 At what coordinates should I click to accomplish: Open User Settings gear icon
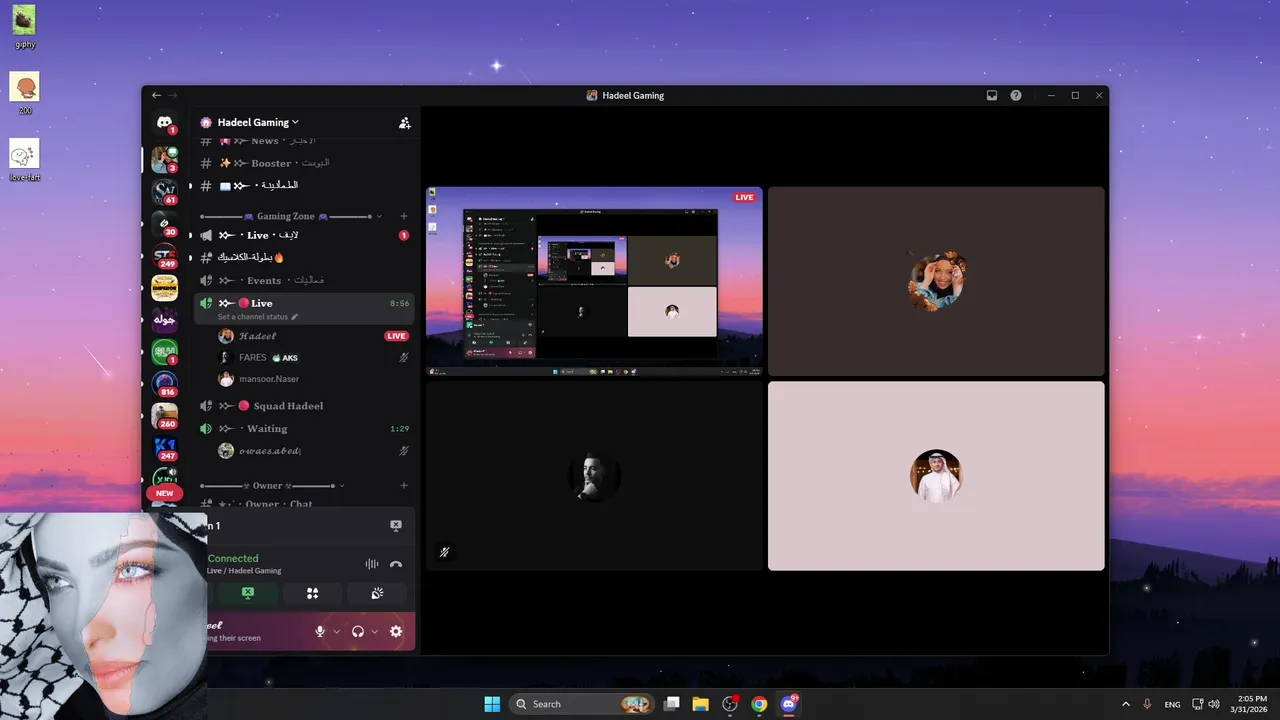pyautogui.click(x=396, y=631)
